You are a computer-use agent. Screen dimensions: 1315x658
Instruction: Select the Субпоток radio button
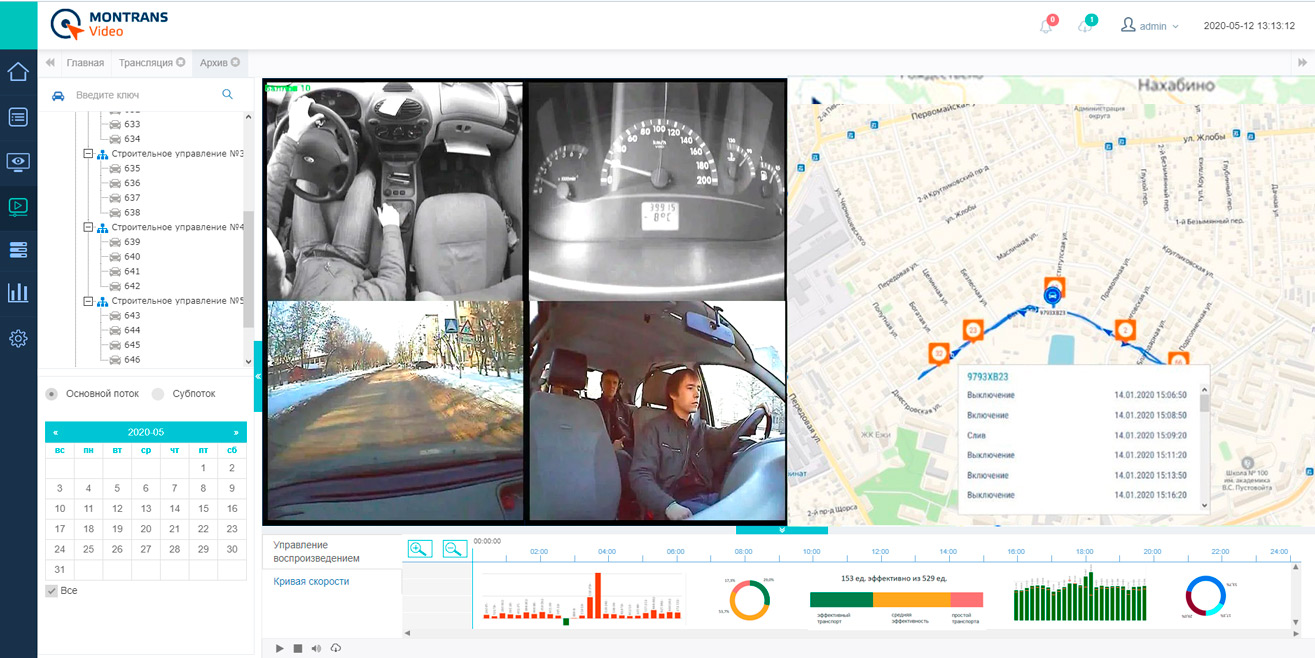[x=157, y=393]
